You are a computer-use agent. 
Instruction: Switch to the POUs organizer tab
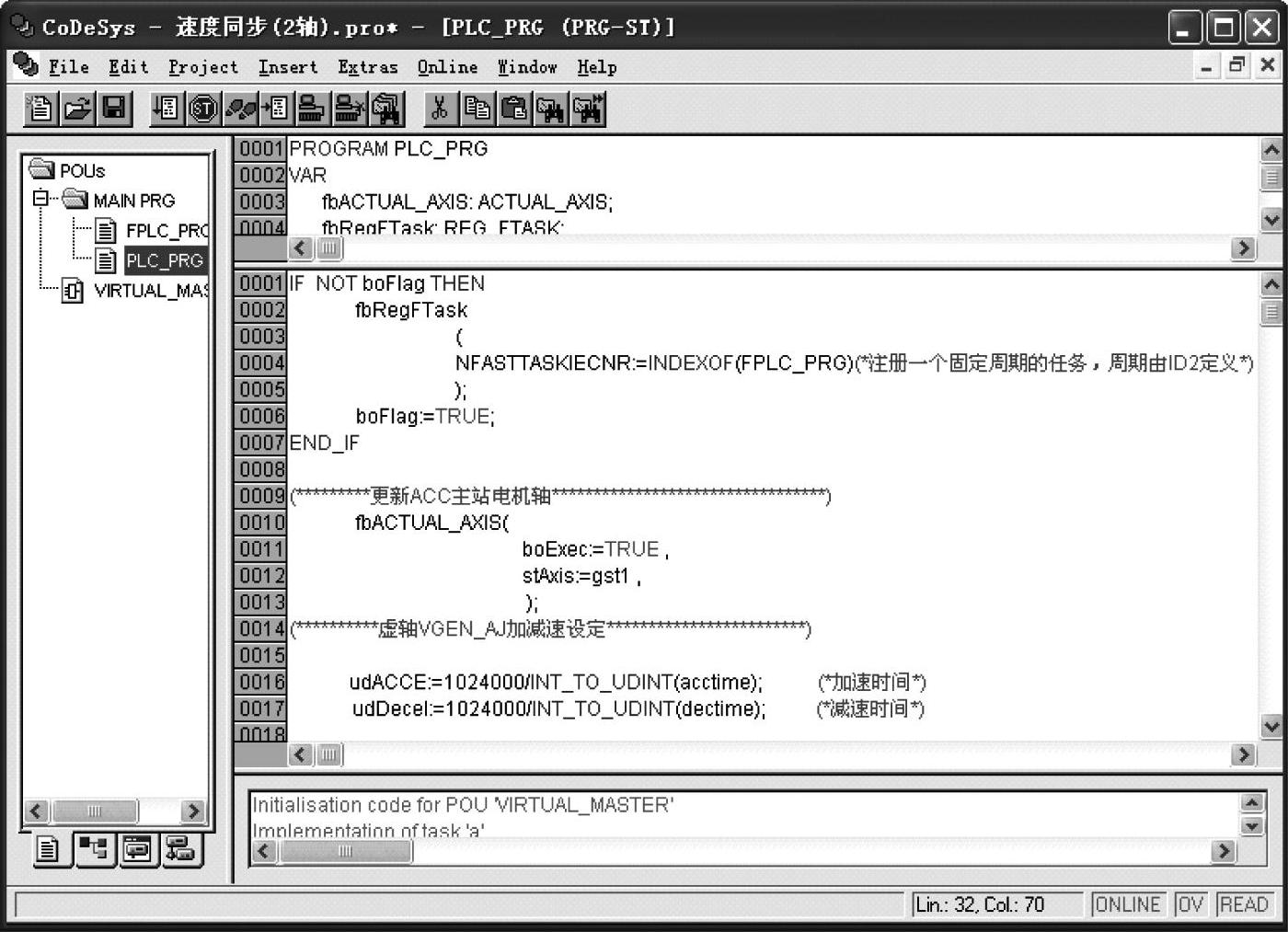pyautogui.click(x=48, y=849)
